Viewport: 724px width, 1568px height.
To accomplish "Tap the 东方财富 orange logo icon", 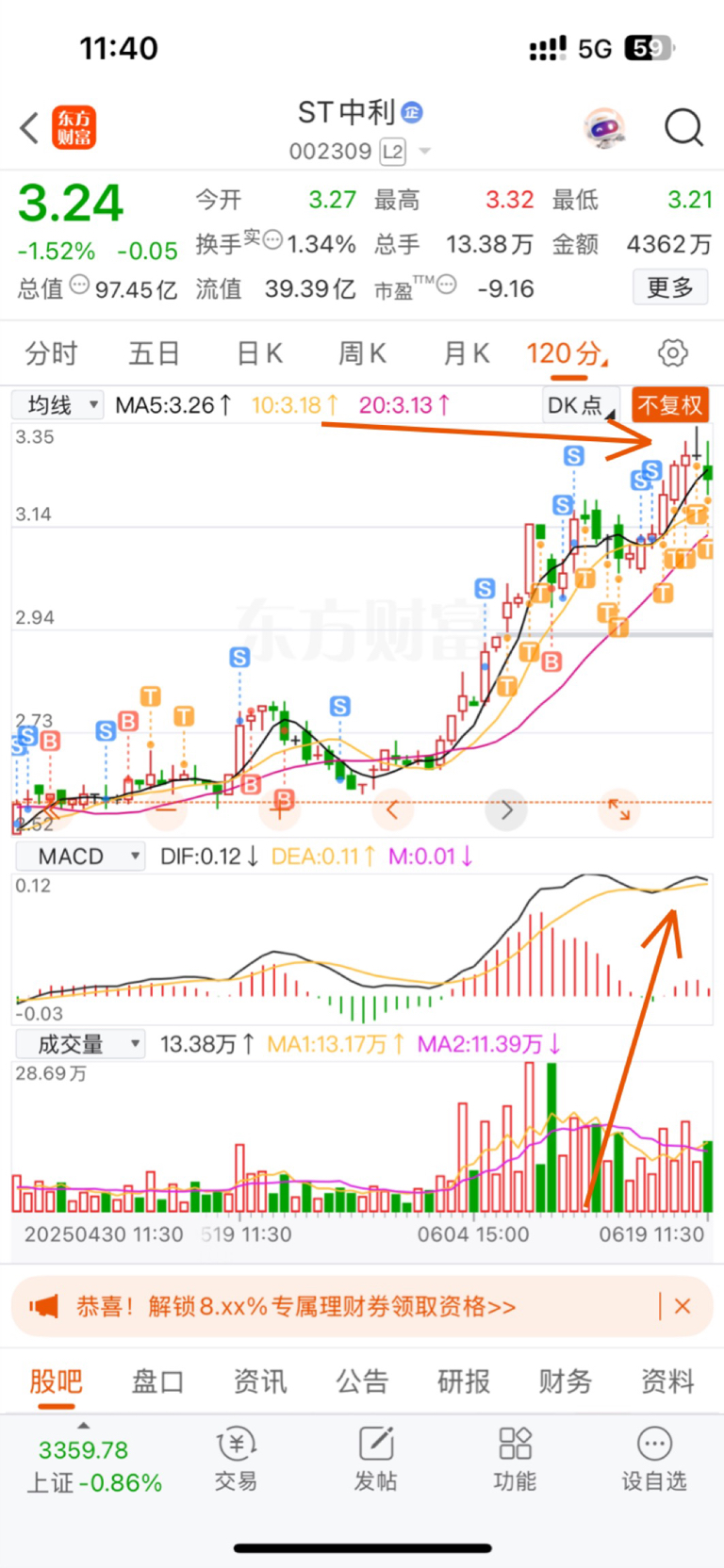I will (74, 128).
